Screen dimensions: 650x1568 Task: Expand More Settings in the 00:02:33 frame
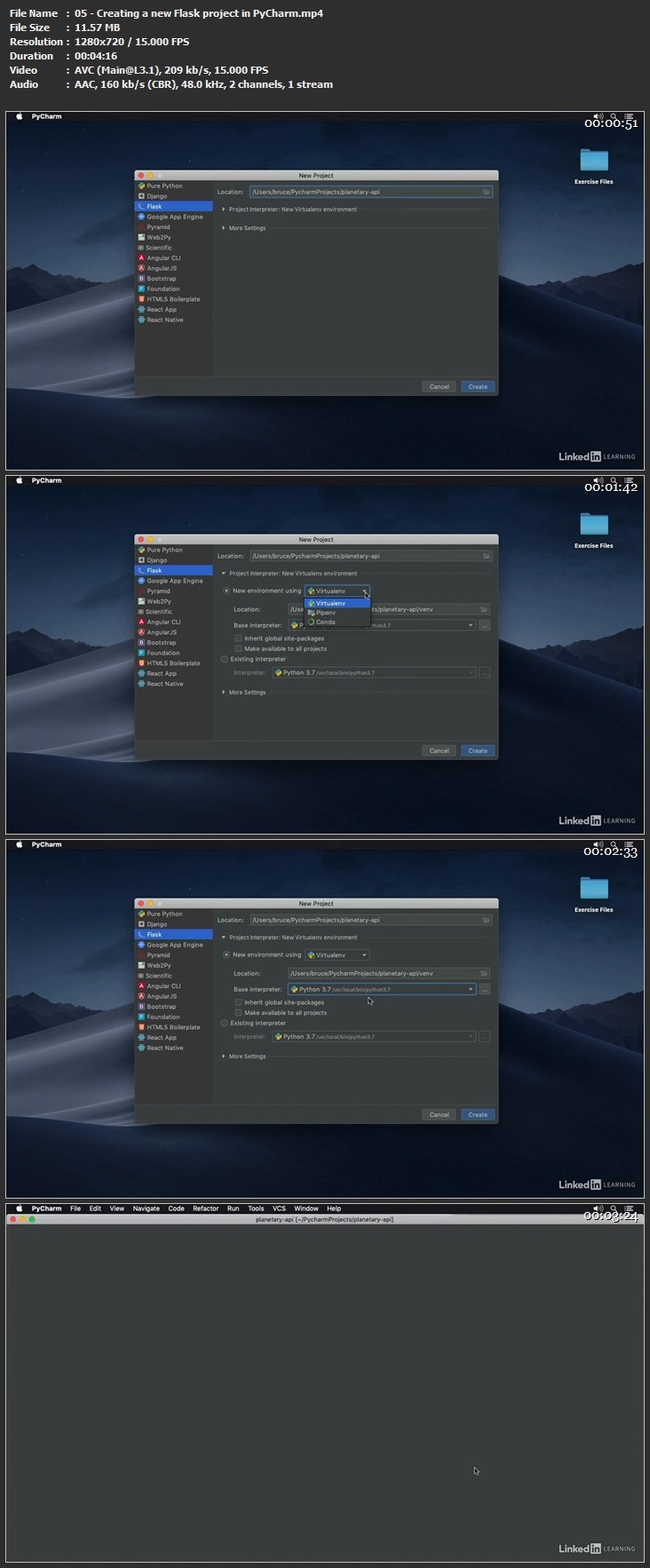click(x=224, y=1057)
